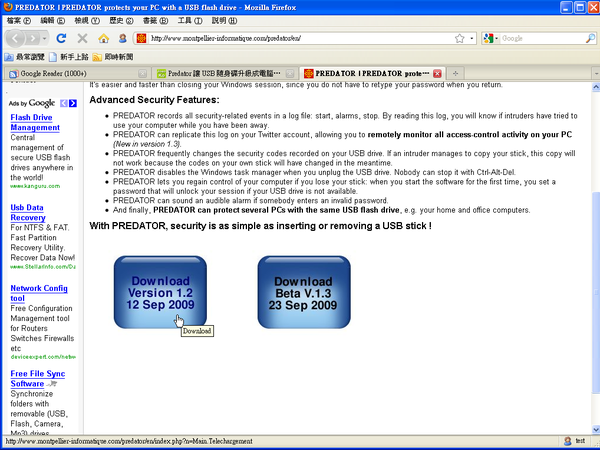Open the Usb Data Recovery ad link

[28, 212]
